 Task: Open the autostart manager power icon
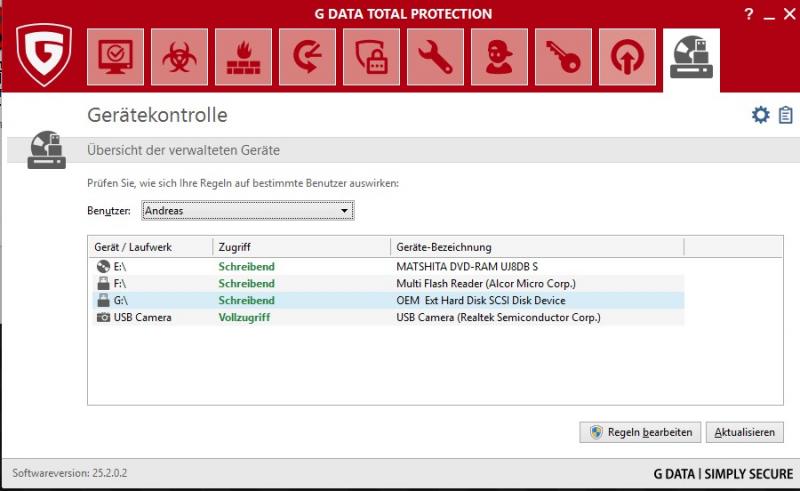click(x=627, y=57)
